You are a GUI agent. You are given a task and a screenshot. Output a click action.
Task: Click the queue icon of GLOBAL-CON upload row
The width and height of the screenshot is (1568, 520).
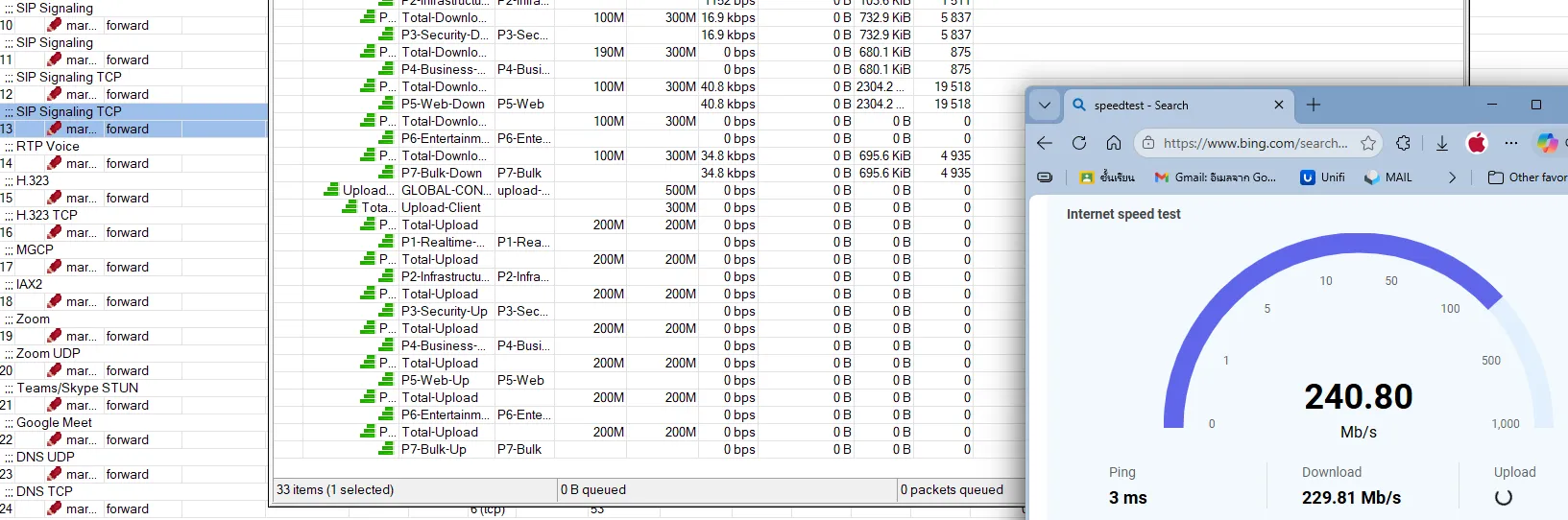(x=331, y=190)
